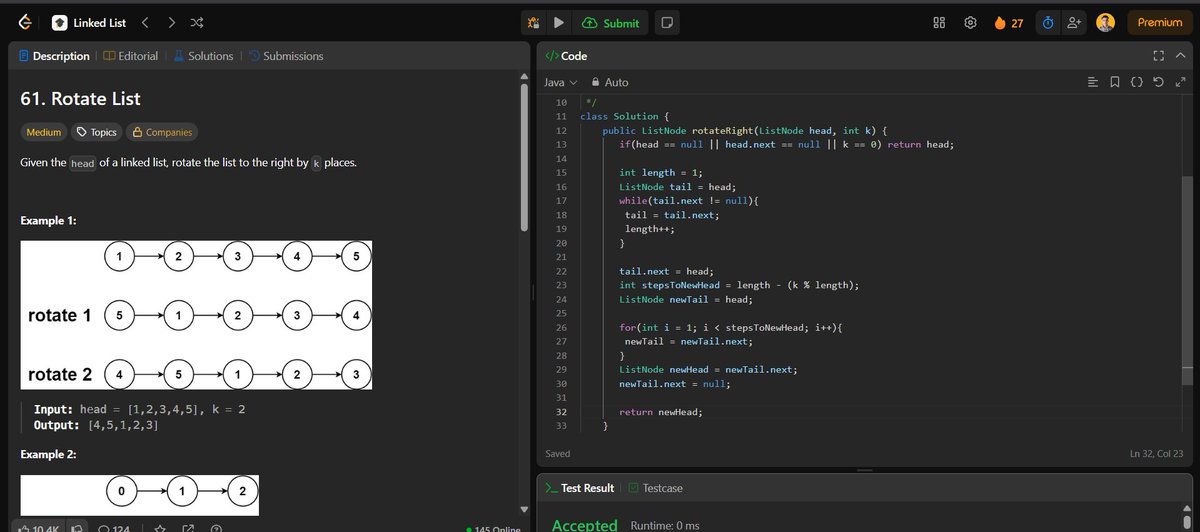Expand the editor with diagonal arrows icon
Screen dimensions: 1200x532
pos(1180,82)
